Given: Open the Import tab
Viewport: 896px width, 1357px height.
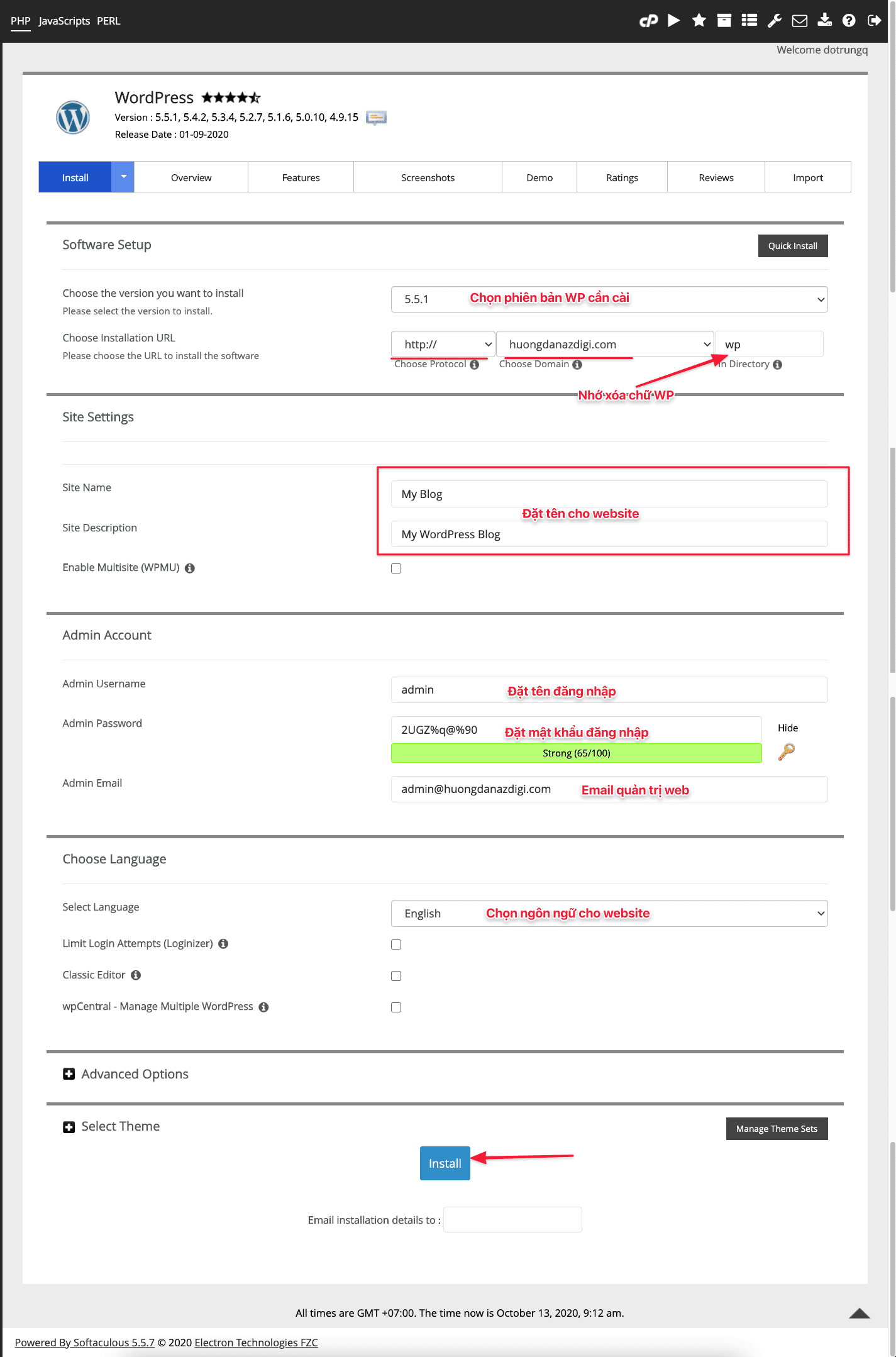Looking at the screenshot, I should pyautogui.click(x=807, y=178).
